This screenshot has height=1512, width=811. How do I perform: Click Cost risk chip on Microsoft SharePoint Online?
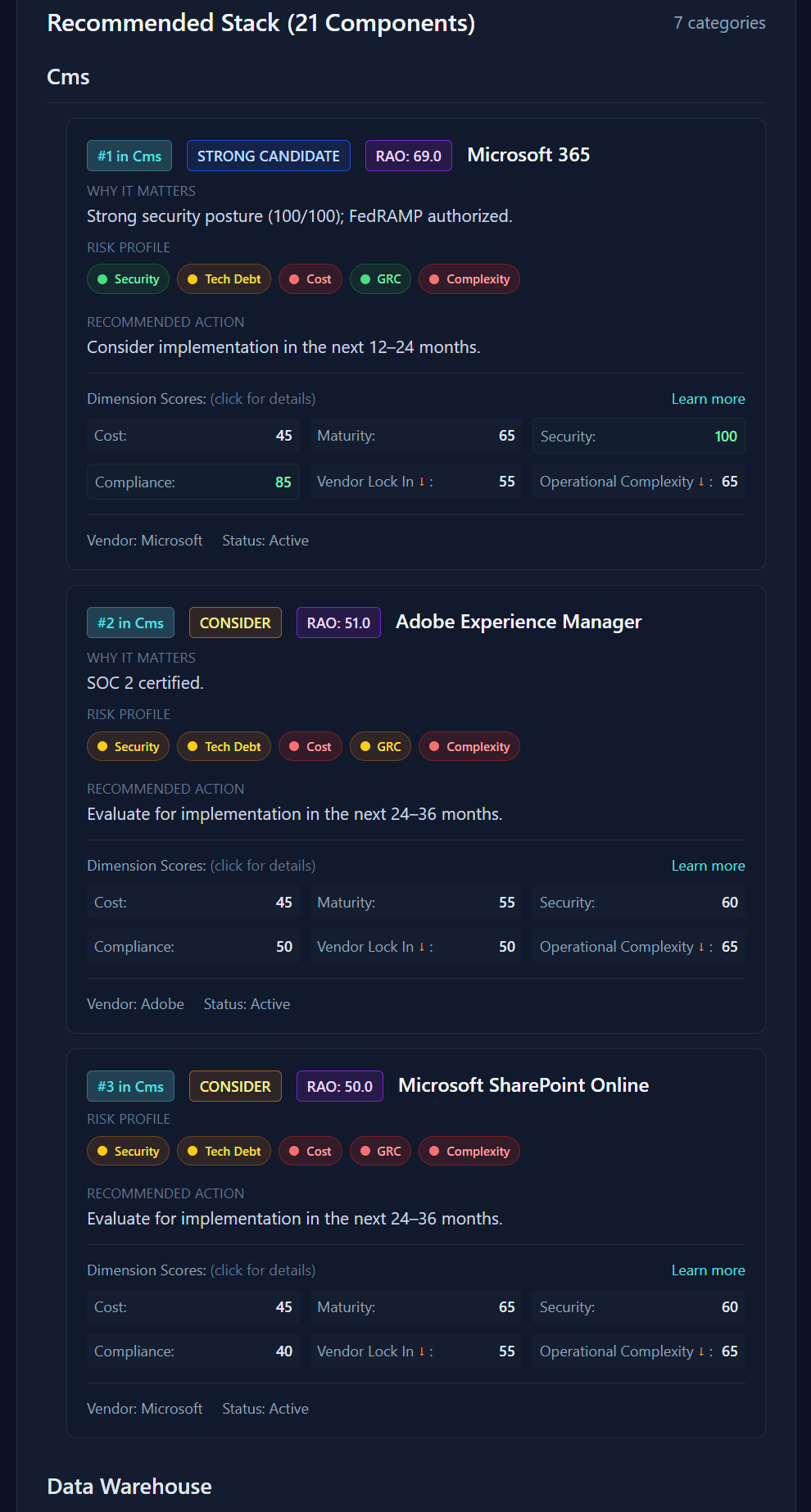tap(310, 1152)
